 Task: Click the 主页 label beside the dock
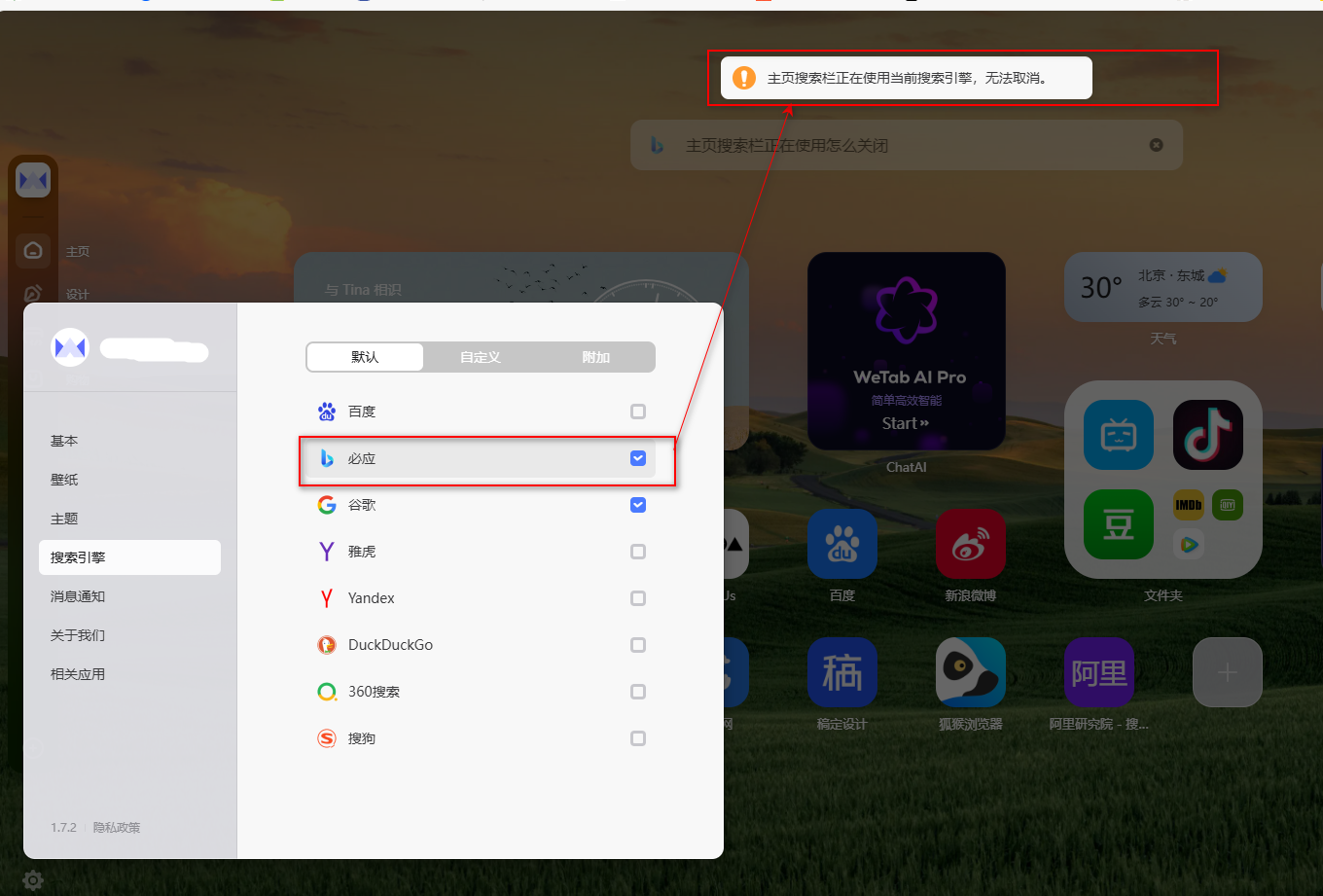pyautogui.click(x=78, y=251)
